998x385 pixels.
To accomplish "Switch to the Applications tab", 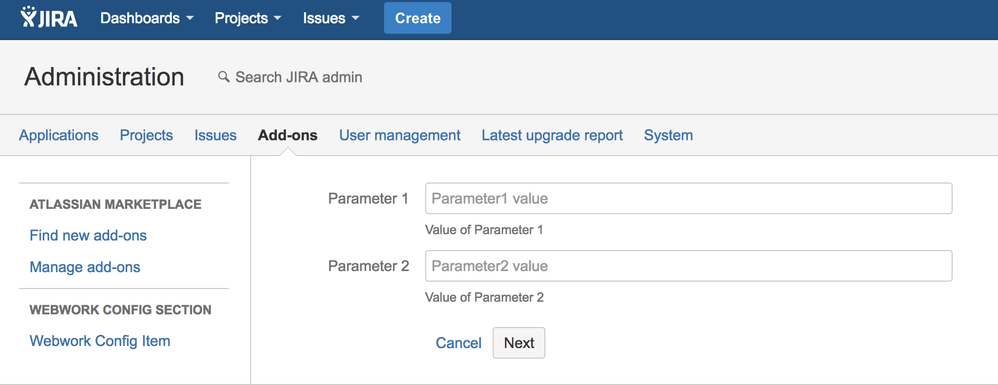I will point(59,136).
